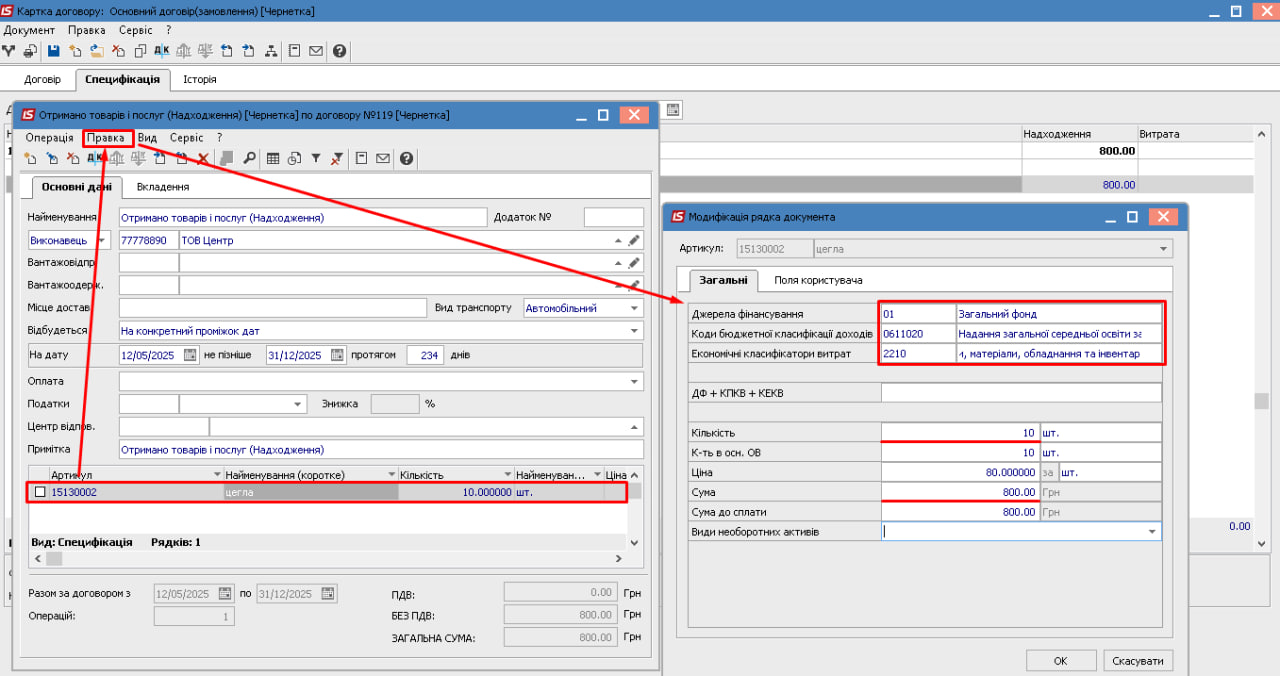Open the Операція menu

point(50,138)
